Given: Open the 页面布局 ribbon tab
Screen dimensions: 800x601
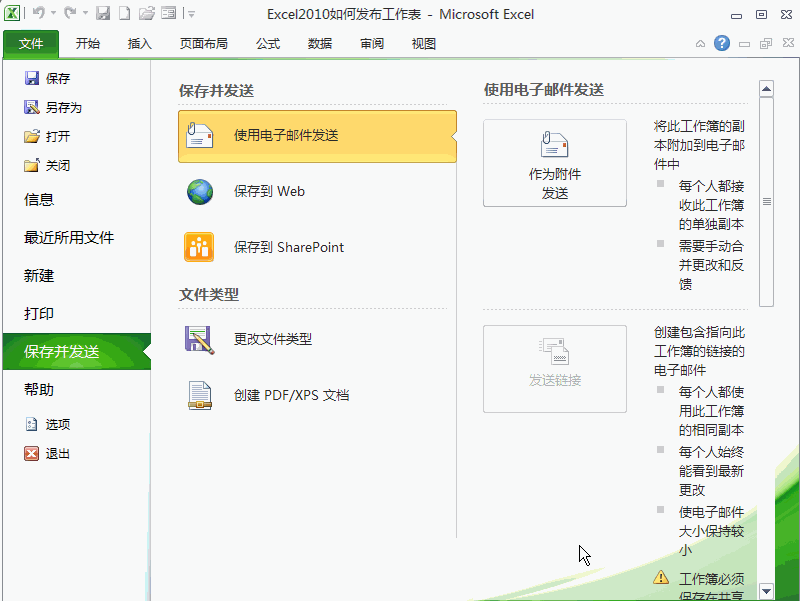Looking at the screenshot, I should (x=204, y=44).
